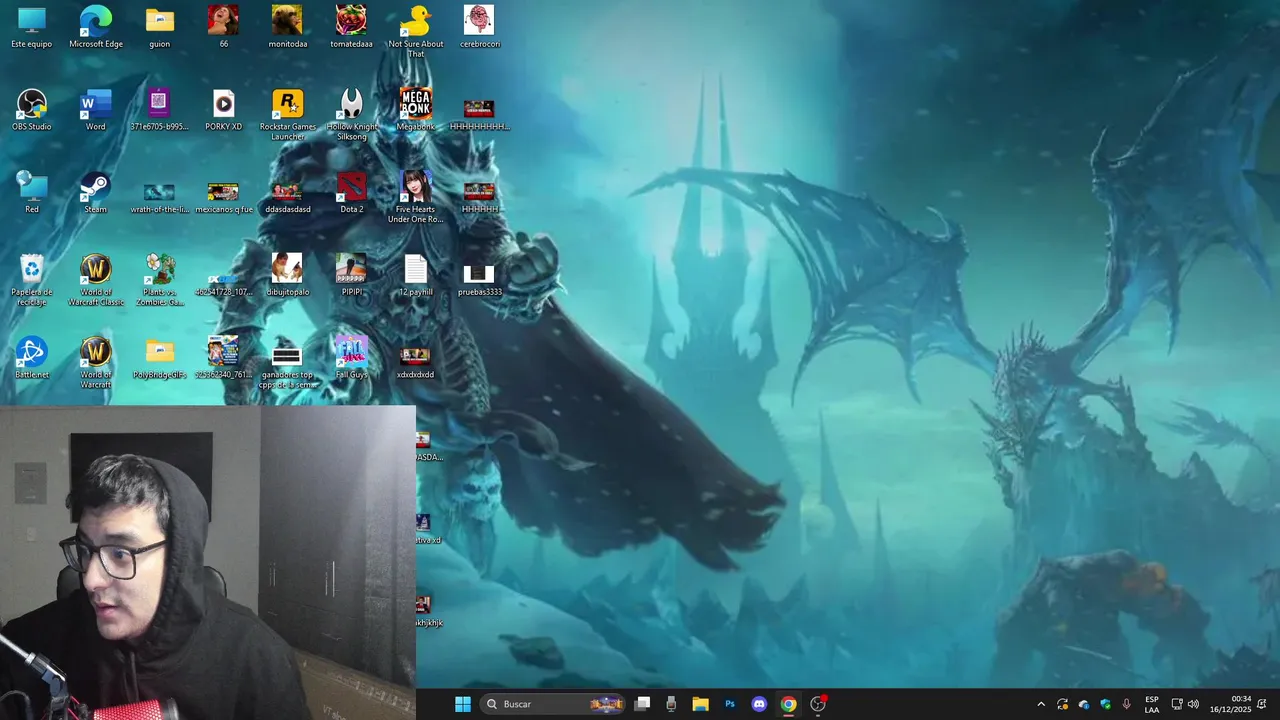The image size is (1280, 720).
Task: Launch World of Warcraft Classic shortcut
Action: [96, 280]
